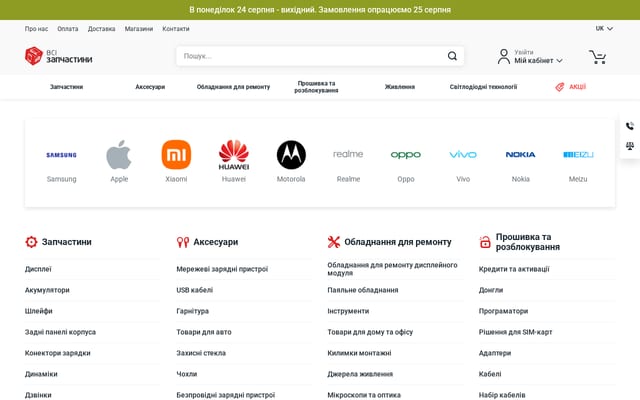Open Кредити та активації link

[514, 269]
